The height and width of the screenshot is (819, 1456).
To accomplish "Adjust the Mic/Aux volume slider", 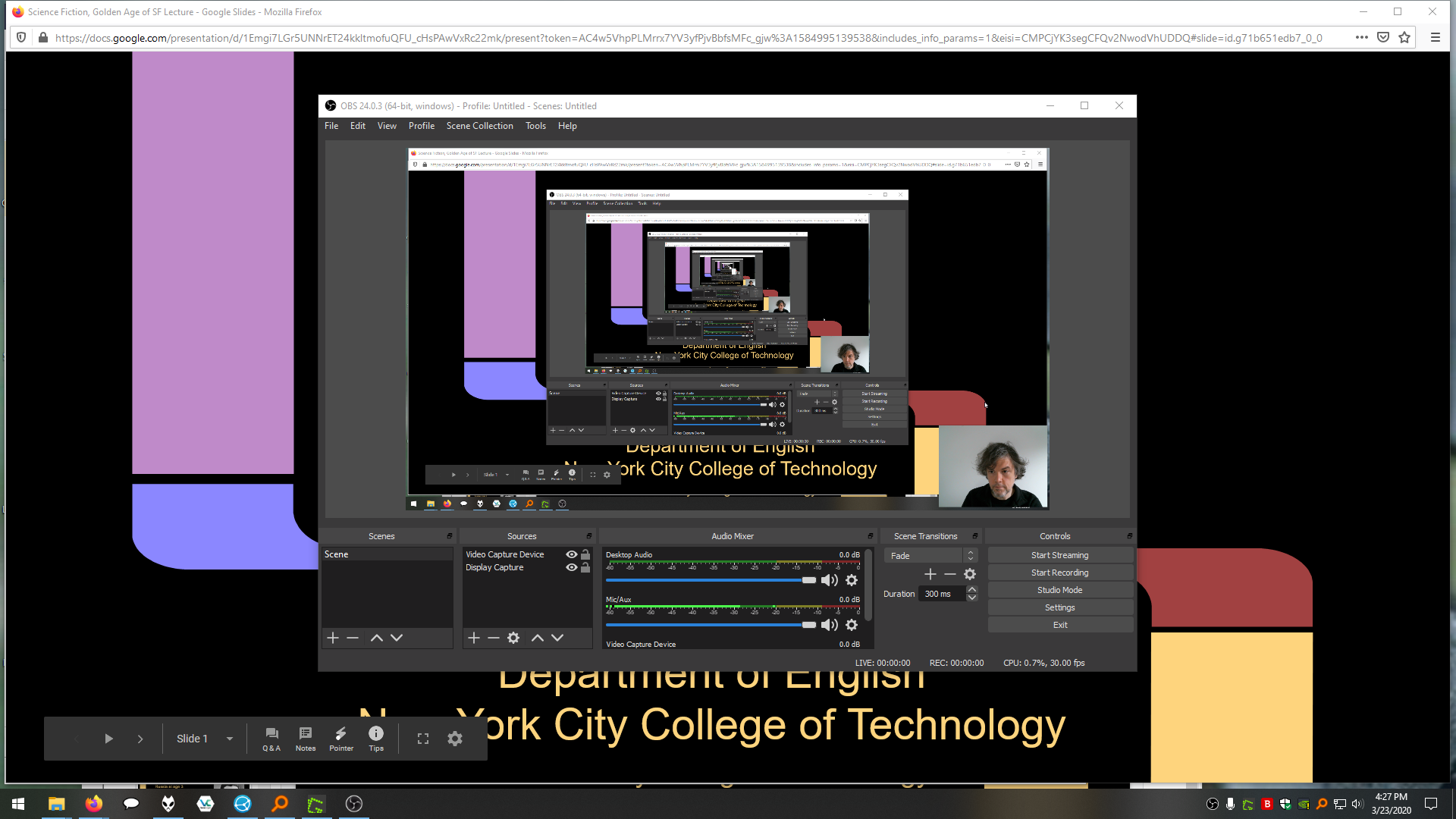I will tap(808, 624).
